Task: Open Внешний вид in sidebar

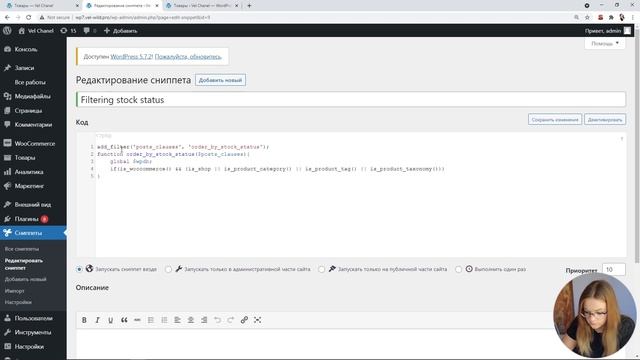Action: coord(33,204)
